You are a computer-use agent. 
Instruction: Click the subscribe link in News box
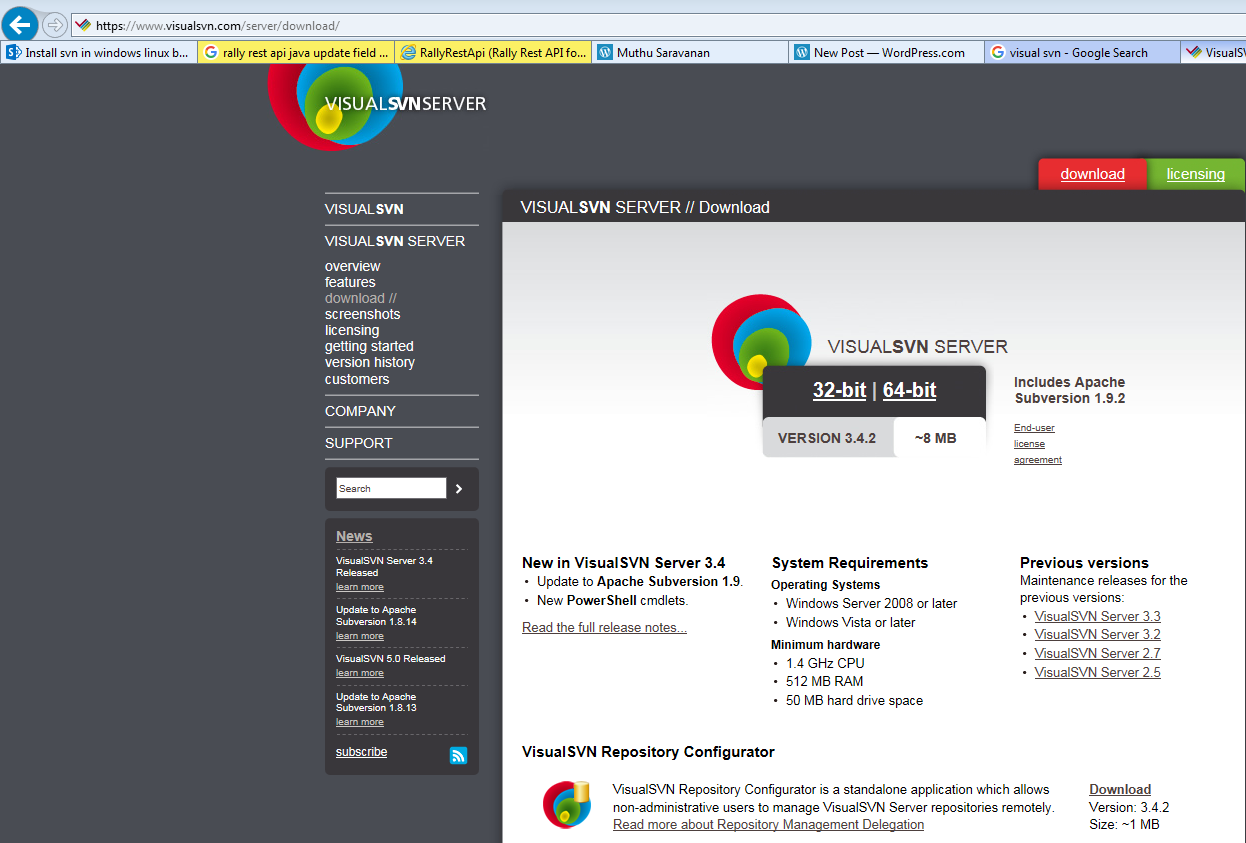361,752
